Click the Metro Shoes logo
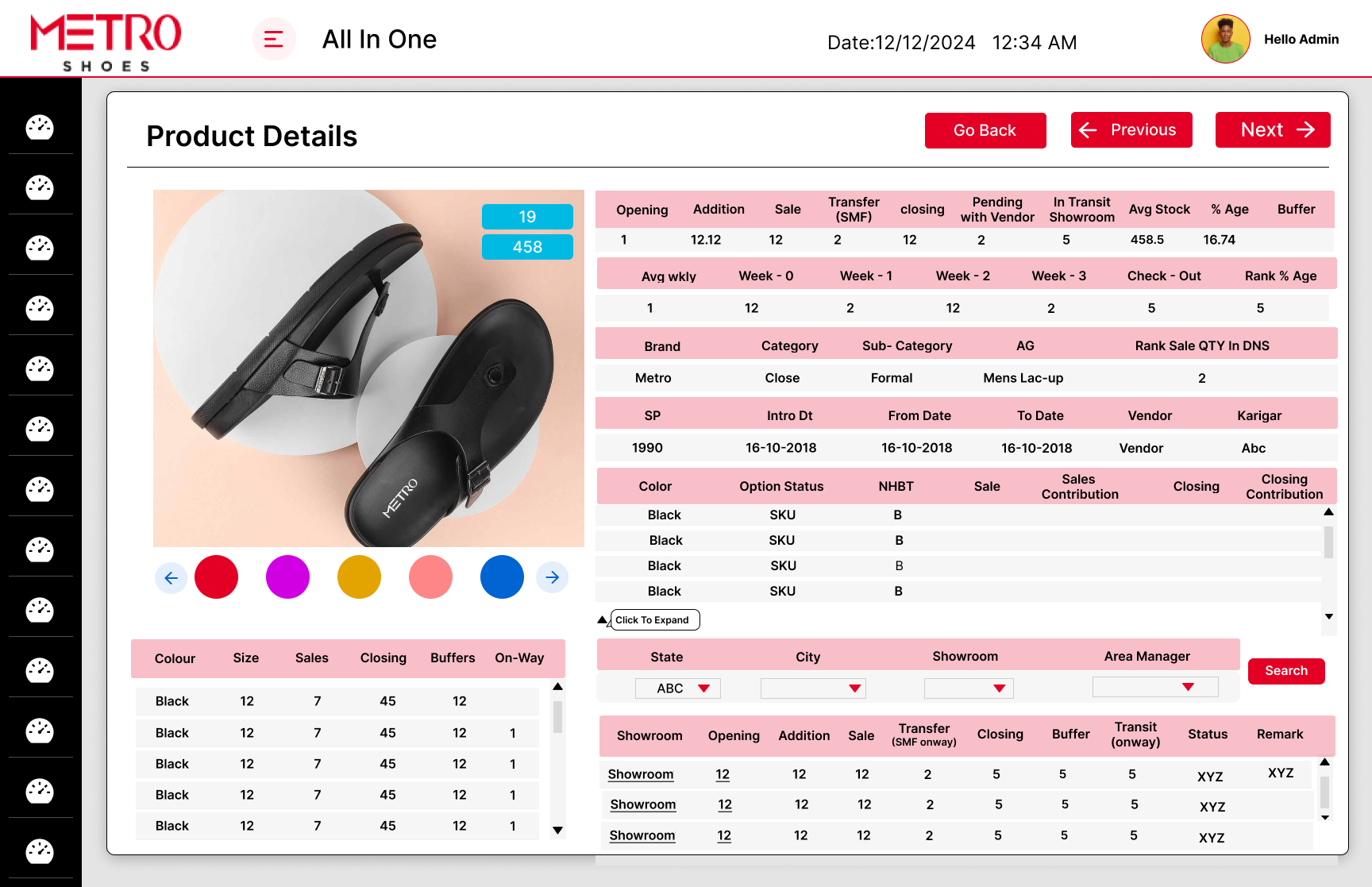The height and width of the screenshot is (887, 1372). (x=106, y=42)
